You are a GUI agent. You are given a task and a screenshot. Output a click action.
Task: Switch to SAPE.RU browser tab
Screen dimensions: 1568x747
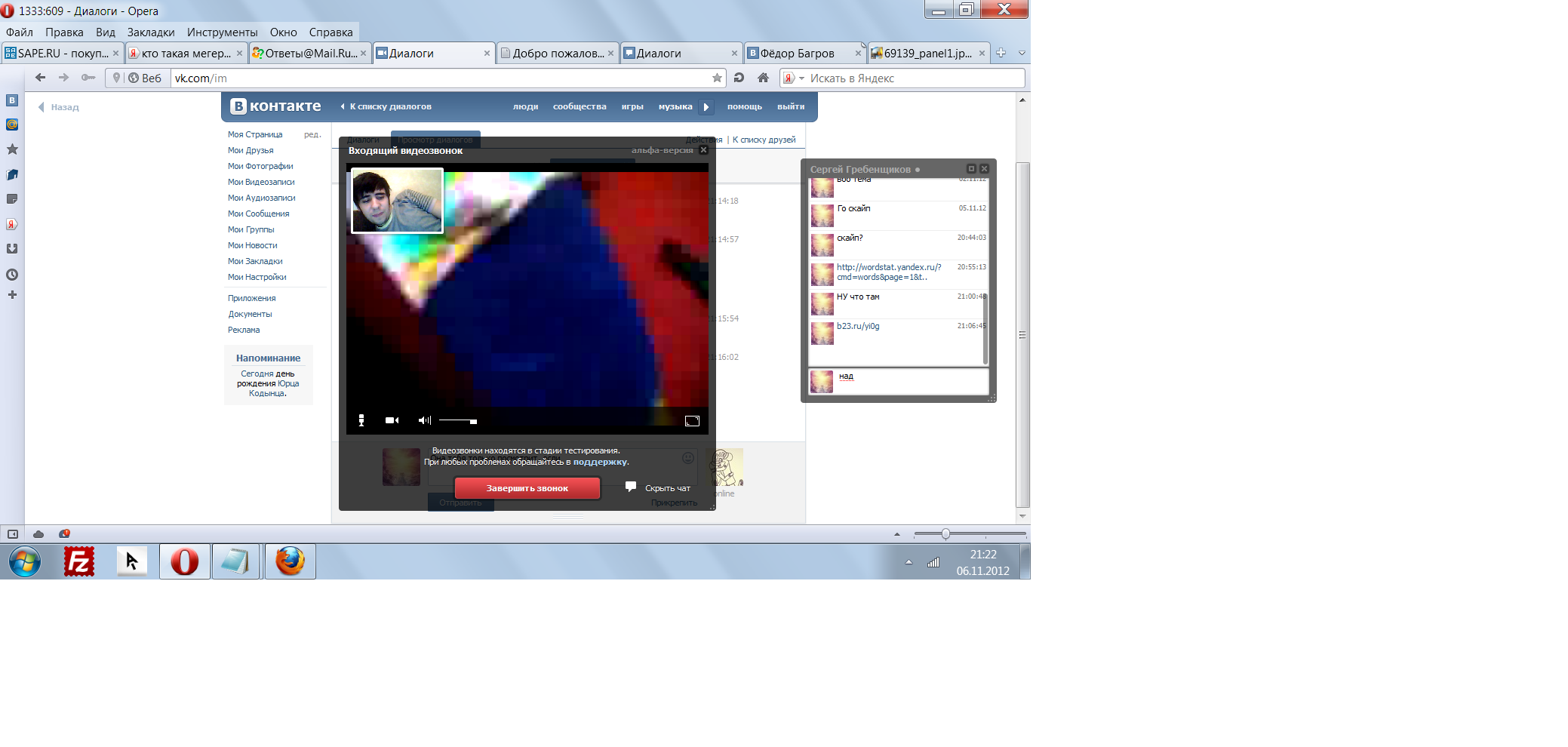pos(62,53)
